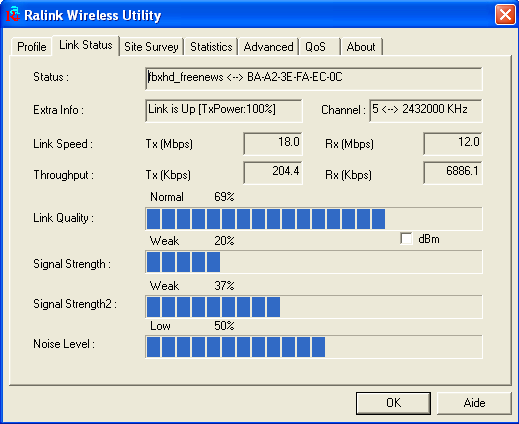Click the Status field showing fbxhd_freenews
The image size is (519, 424).
(x=314, y=79)
